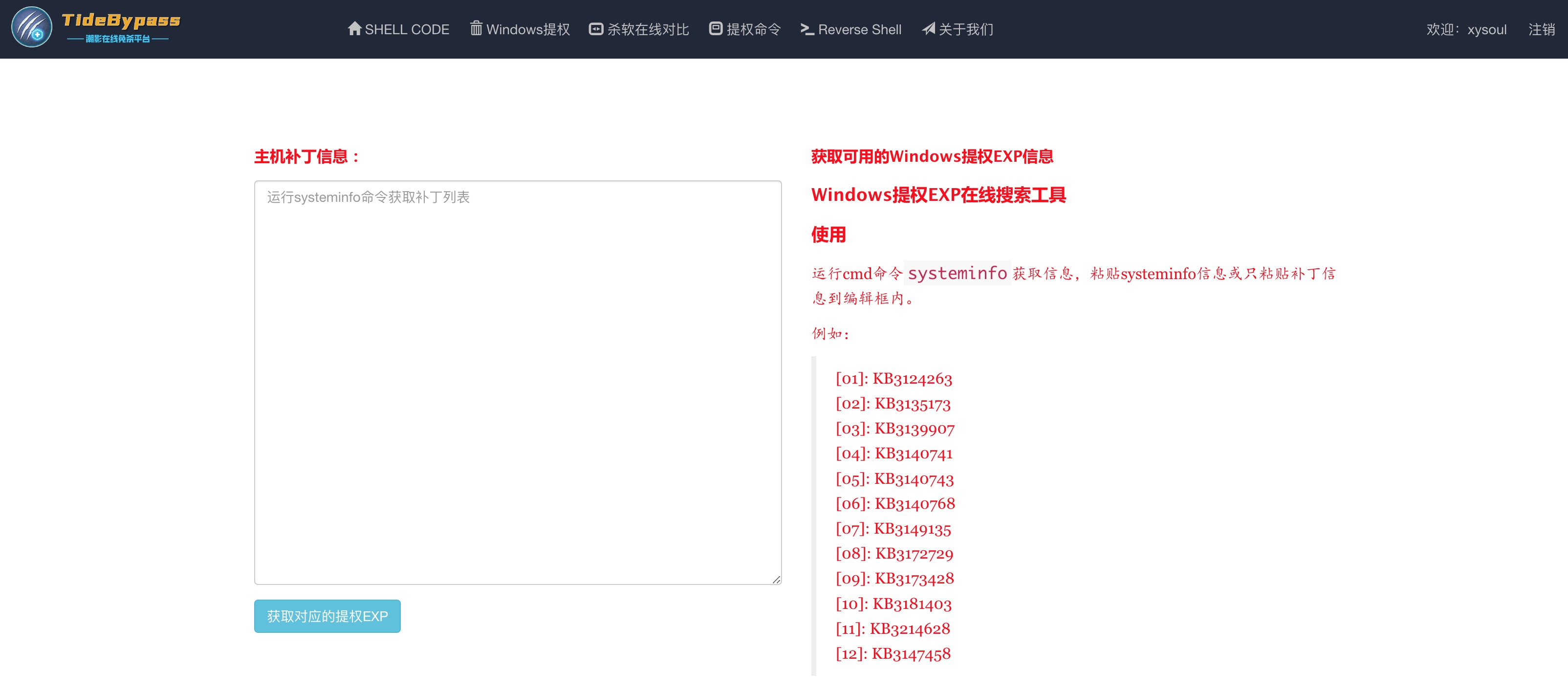Click the paper plane icon beside 关于我们
Viewport: 1568px width, 691px height.
(928, 29)
